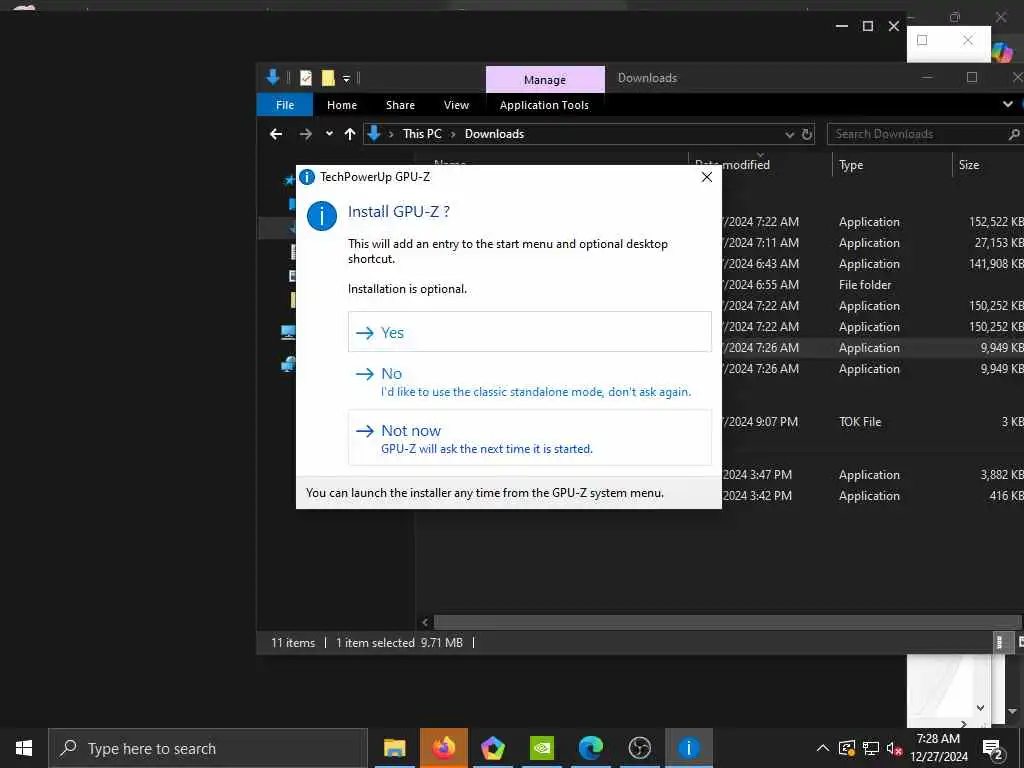
Task: Select the Manage contextual tab
Action: (x=545, y=80)
